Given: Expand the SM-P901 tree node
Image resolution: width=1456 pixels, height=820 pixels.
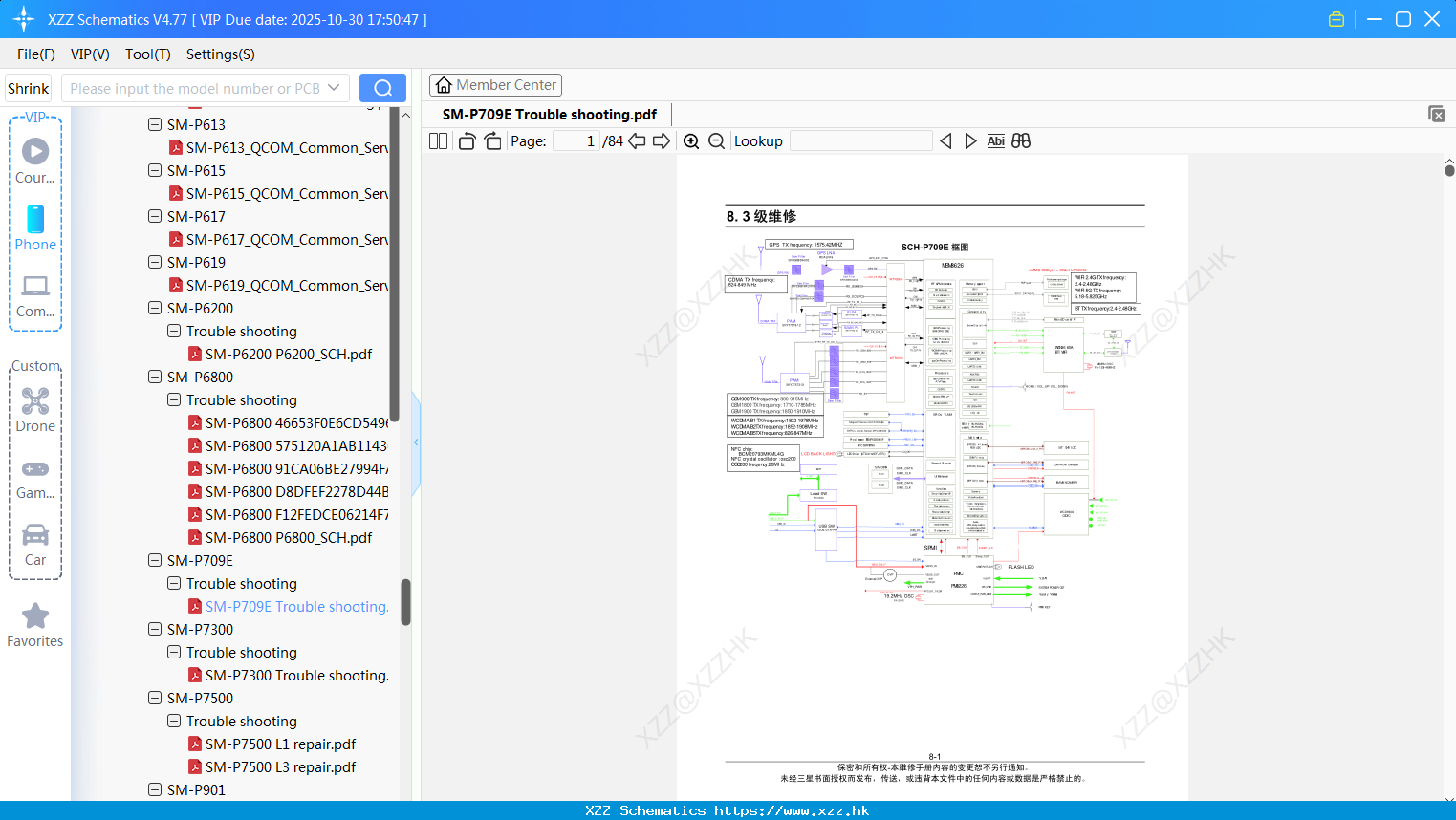Looking at the screenshot, I should [155, 789].
